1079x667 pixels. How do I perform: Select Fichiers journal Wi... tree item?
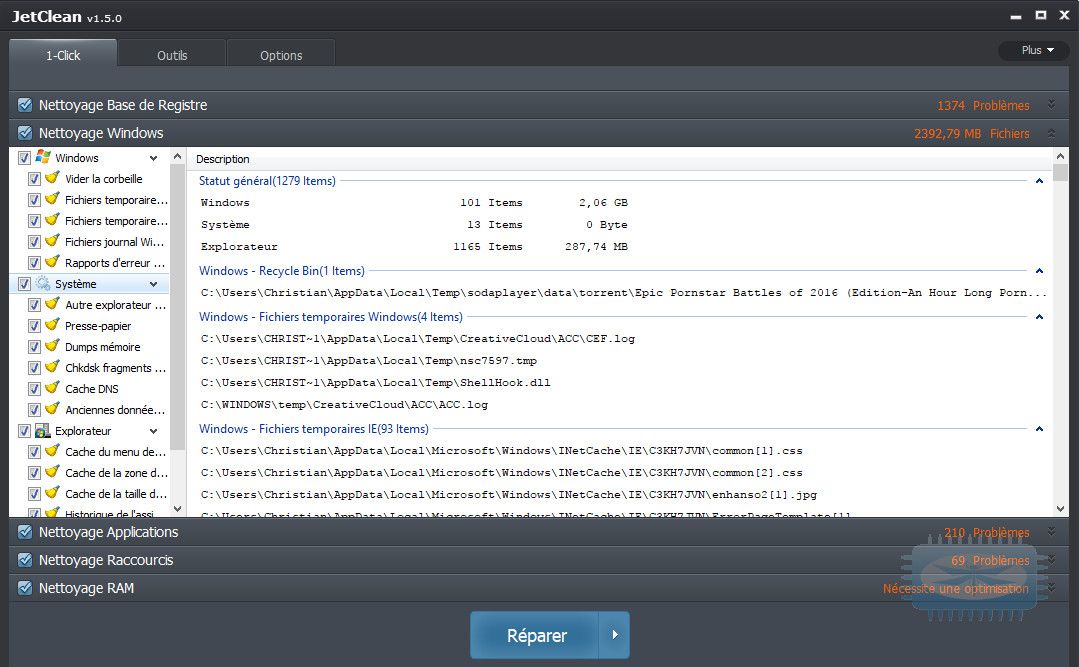(114, 242)
